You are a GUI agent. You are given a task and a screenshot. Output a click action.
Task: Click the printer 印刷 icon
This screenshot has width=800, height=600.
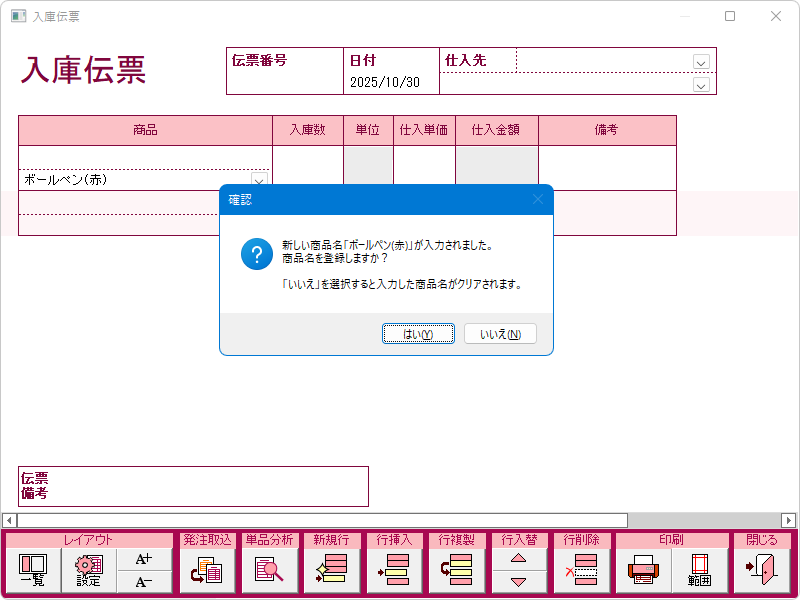(643, 571)
